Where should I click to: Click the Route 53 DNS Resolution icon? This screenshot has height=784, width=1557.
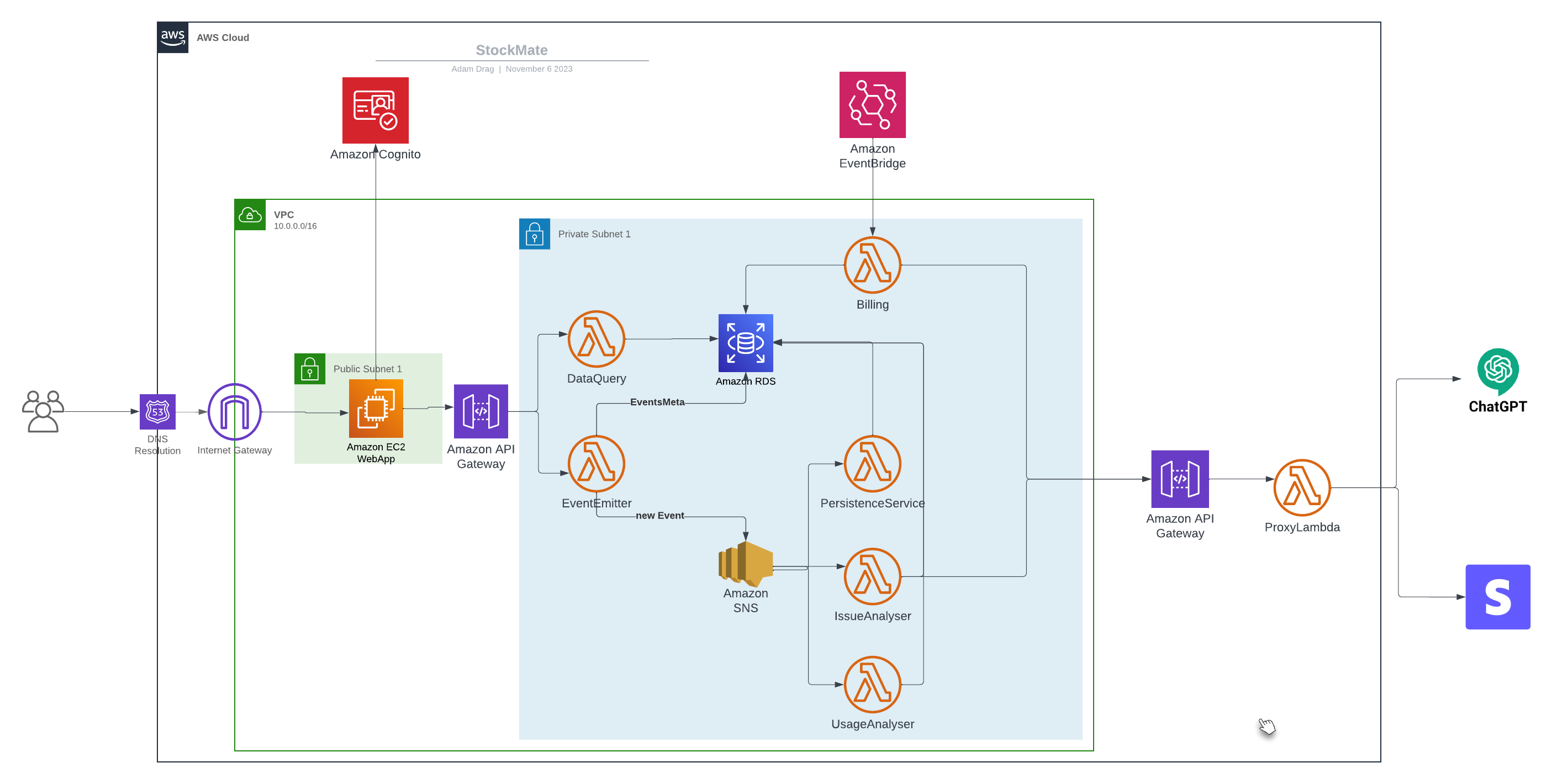point(157,412)
